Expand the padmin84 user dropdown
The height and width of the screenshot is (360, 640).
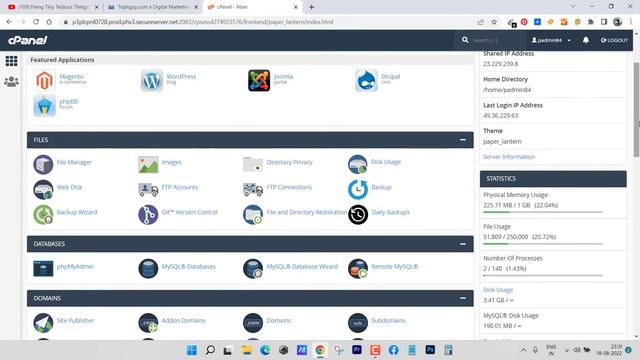click(x=551, y=40)
